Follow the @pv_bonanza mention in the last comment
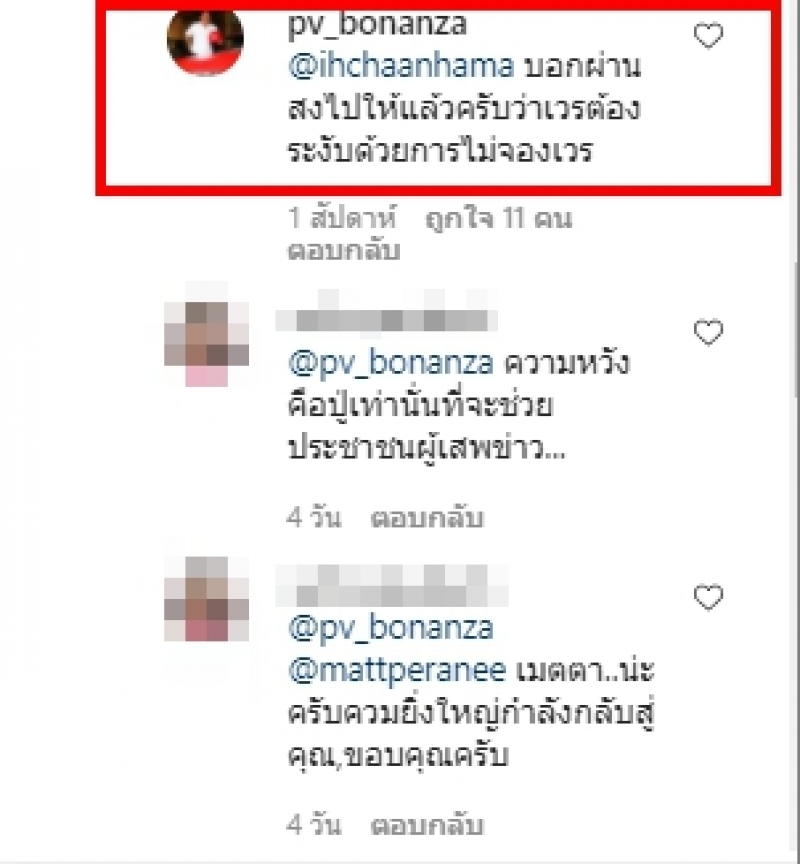 391,629
